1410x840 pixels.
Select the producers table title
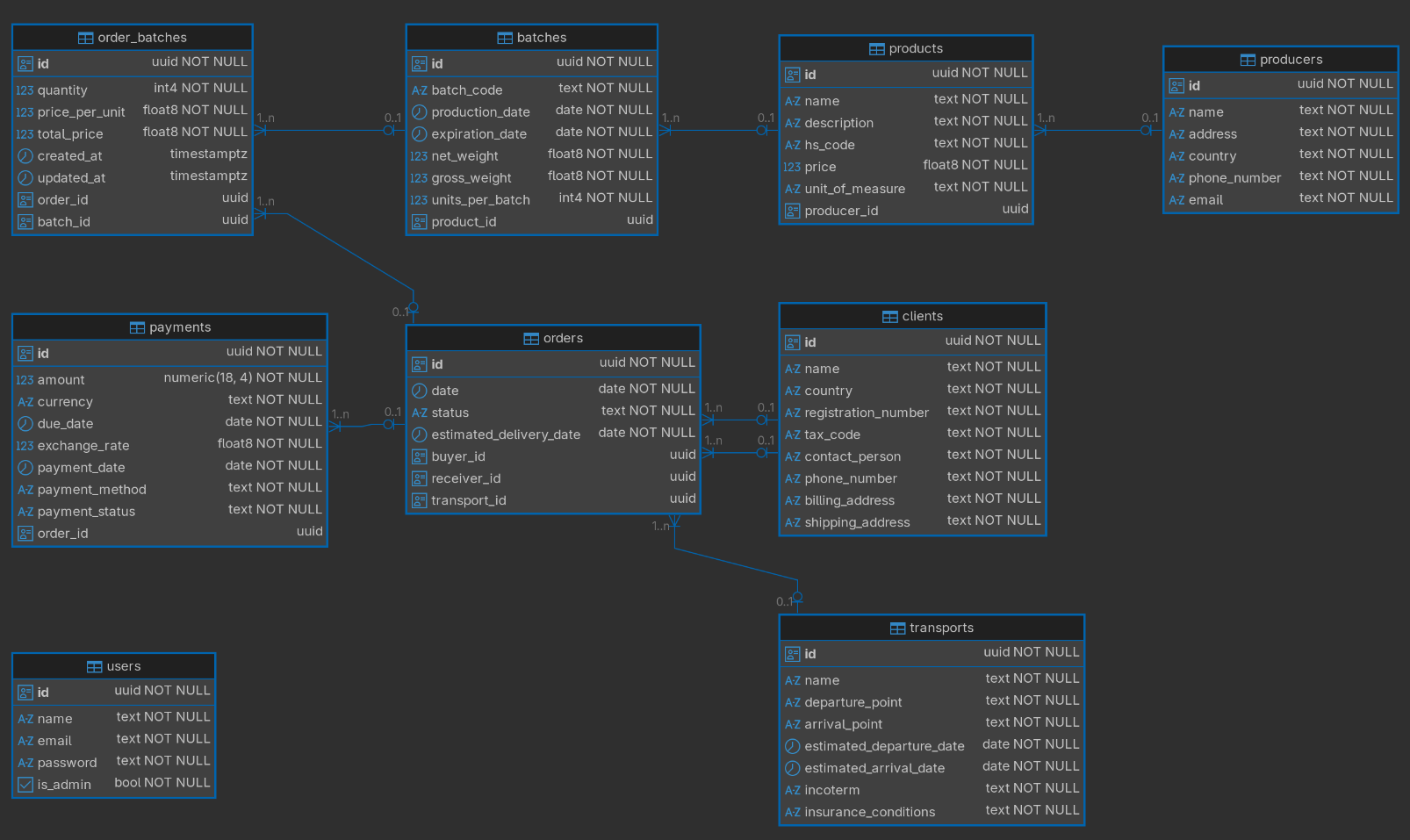click(1290, 60)
